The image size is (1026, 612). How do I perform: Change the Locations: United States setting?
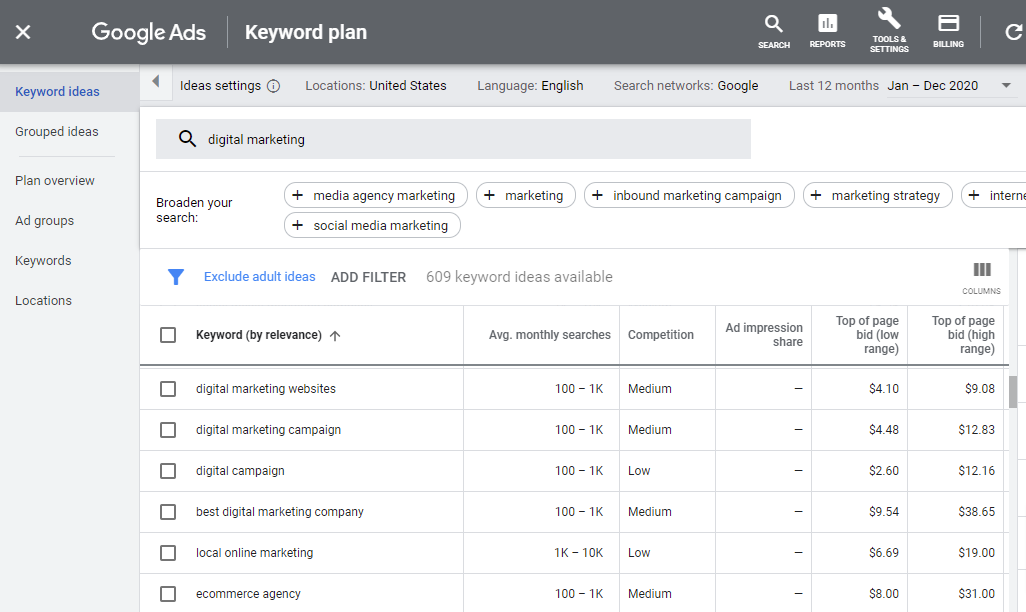pos(376,86)
